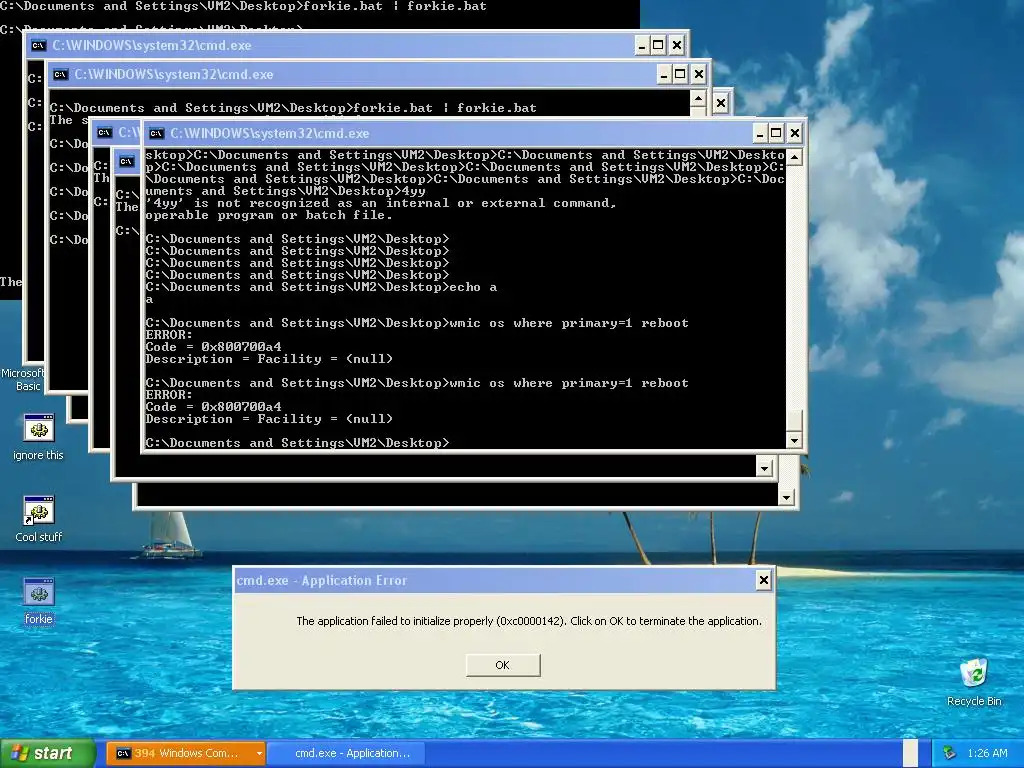Image resolution: width=1024 pixels, height=768 pixels.
Task: Close the rearmost titled cmd.exe window
Action: [677, 45]
